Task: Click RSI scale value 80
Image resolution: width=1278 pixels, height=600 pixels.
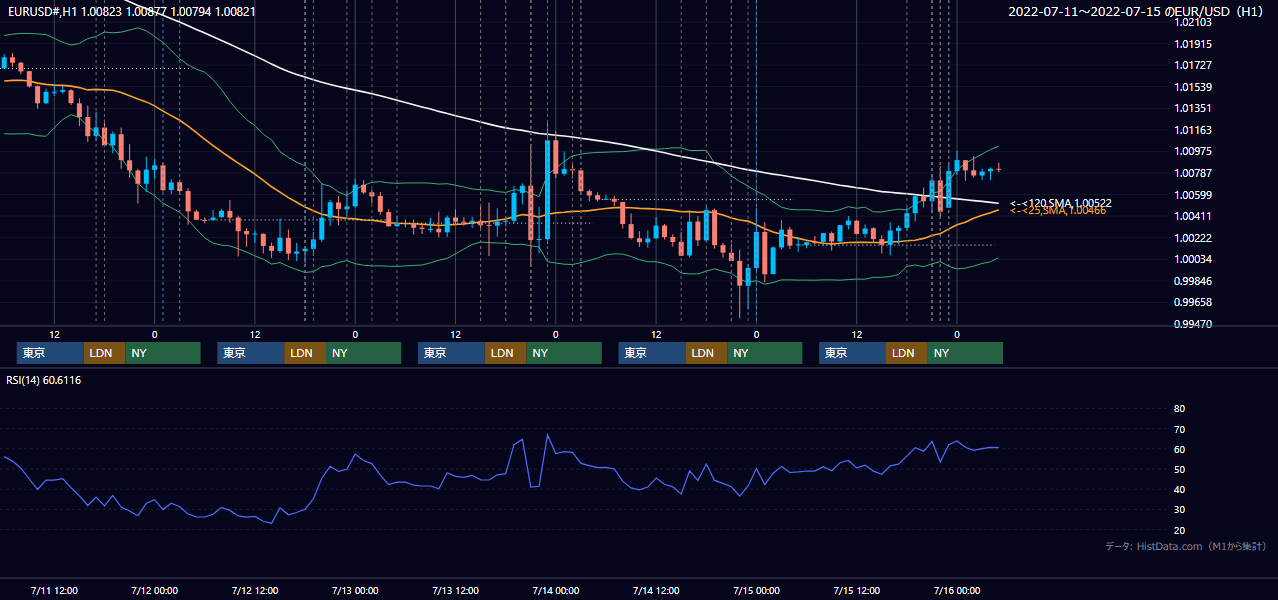Action: tap(1179, 409)
